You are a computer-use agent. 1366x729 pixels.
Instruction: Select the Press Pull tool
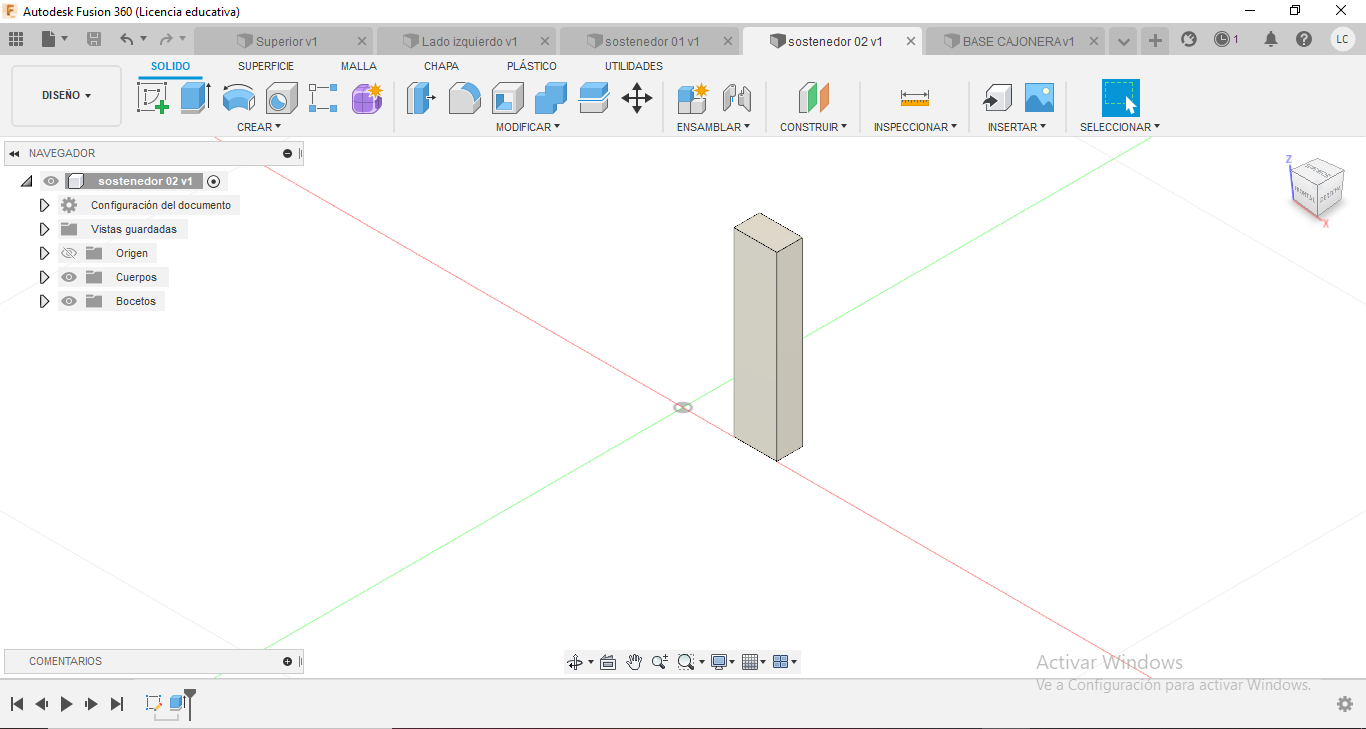[421, 98]
